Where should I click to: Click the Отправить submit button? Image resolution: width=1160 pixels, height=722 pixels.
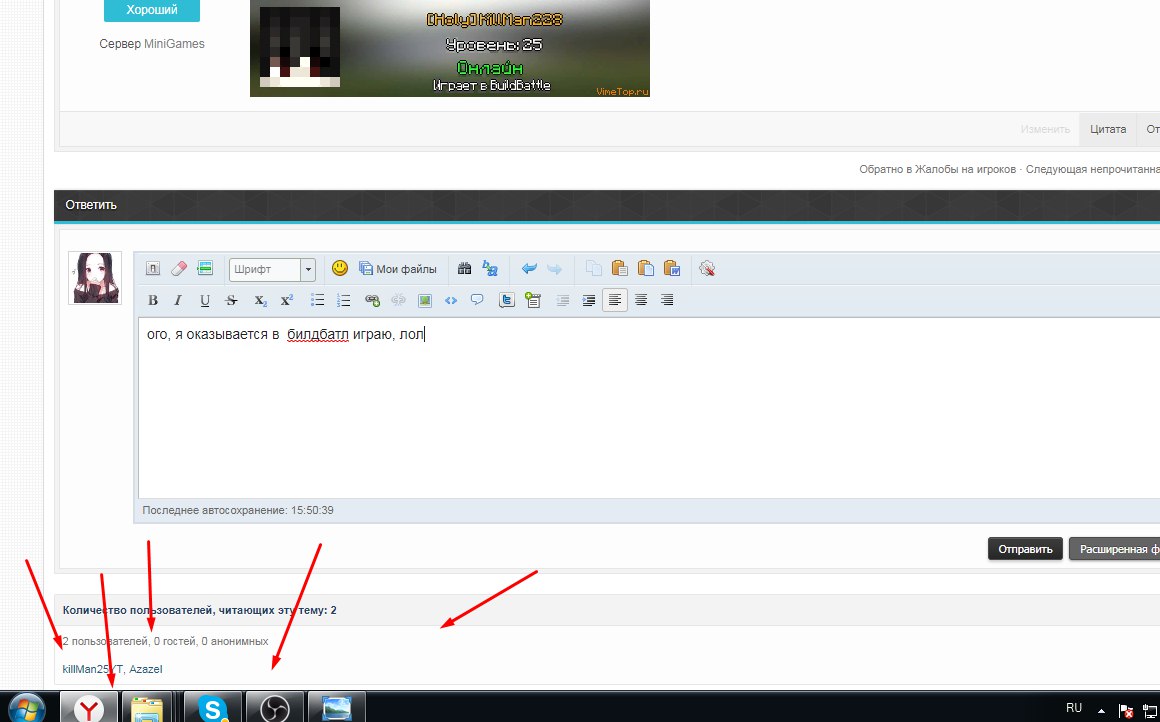[x=1025, y=549]
